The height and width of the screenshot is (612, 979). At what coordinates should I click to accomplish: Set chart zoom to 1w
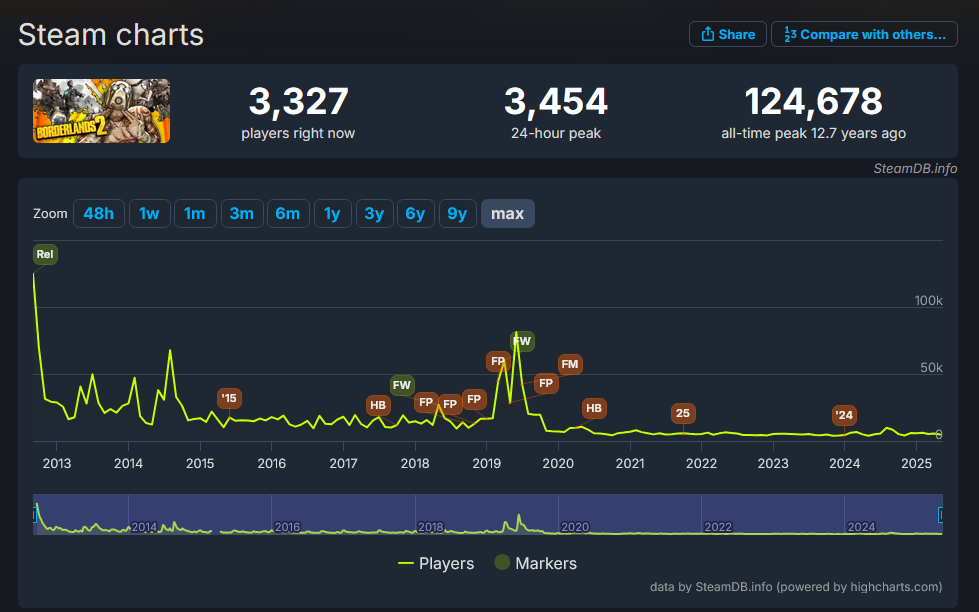tap(149, 214)
